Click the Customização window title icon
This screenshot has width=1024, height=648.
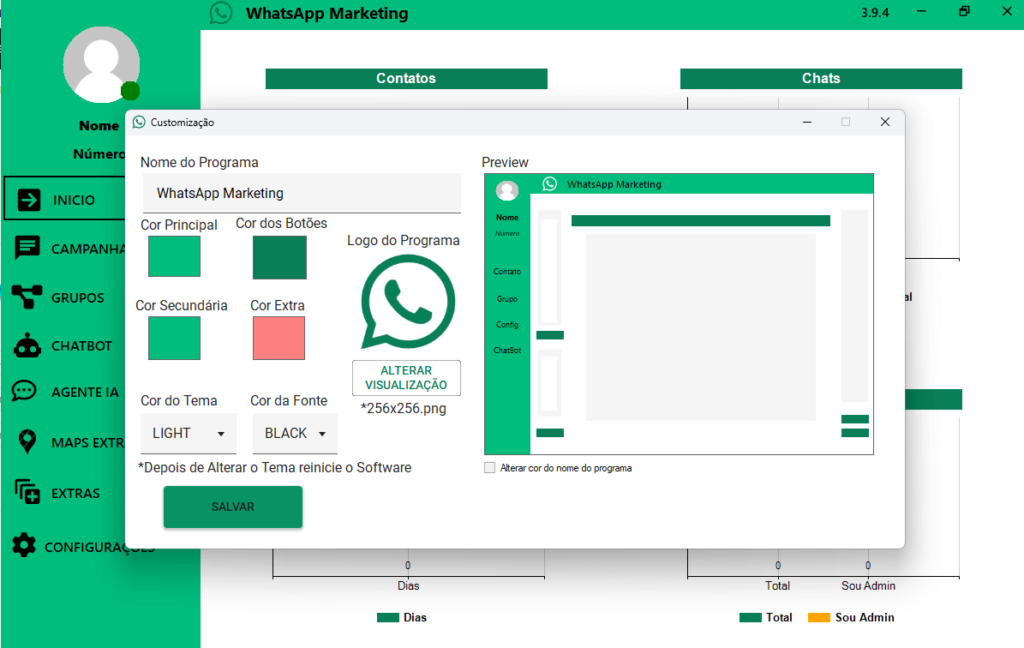pyautogui.click(x=139, y=122)
